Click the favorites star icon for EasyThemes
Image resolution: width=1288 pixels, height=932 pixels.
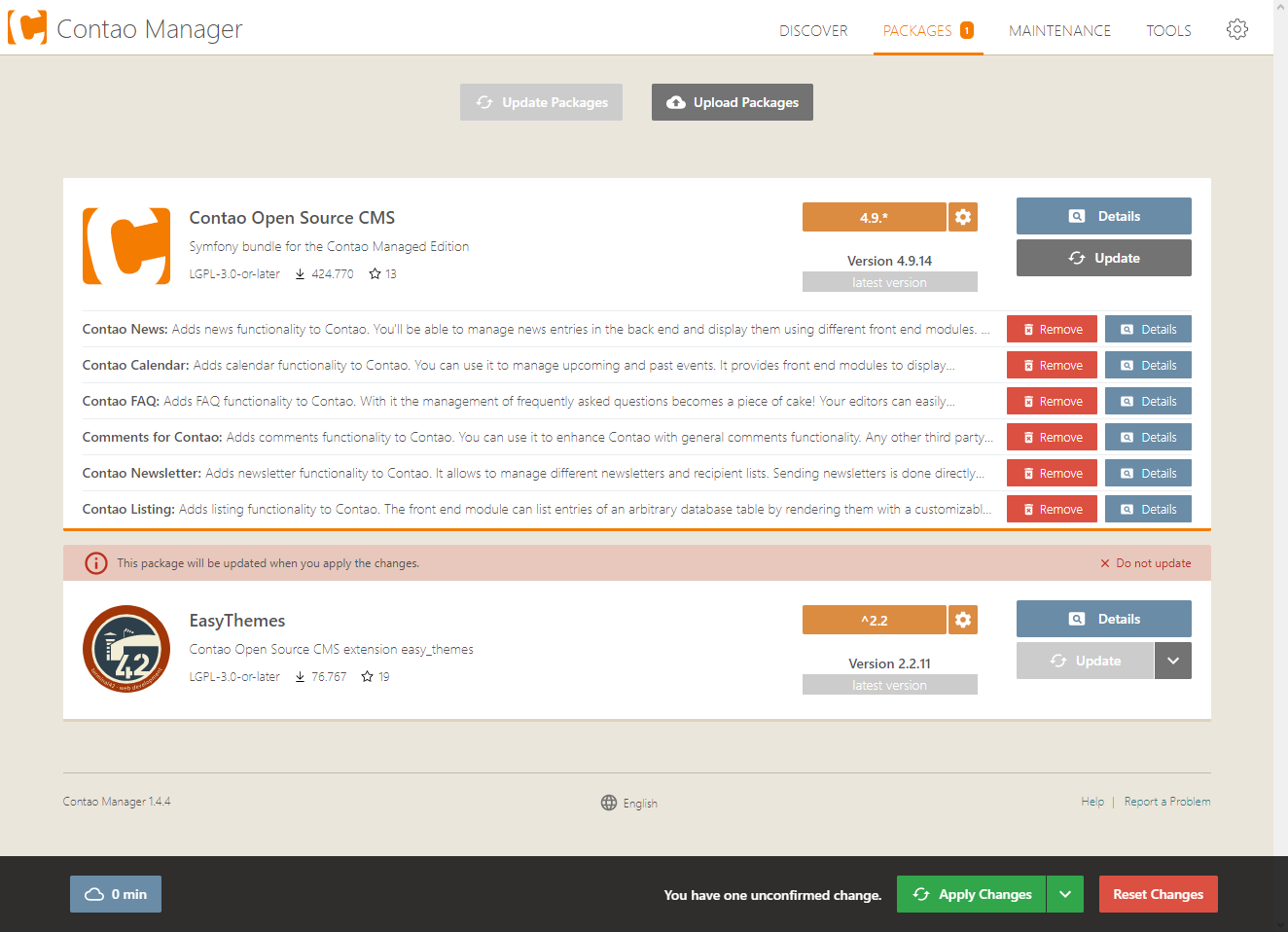(x=368, y=676)
